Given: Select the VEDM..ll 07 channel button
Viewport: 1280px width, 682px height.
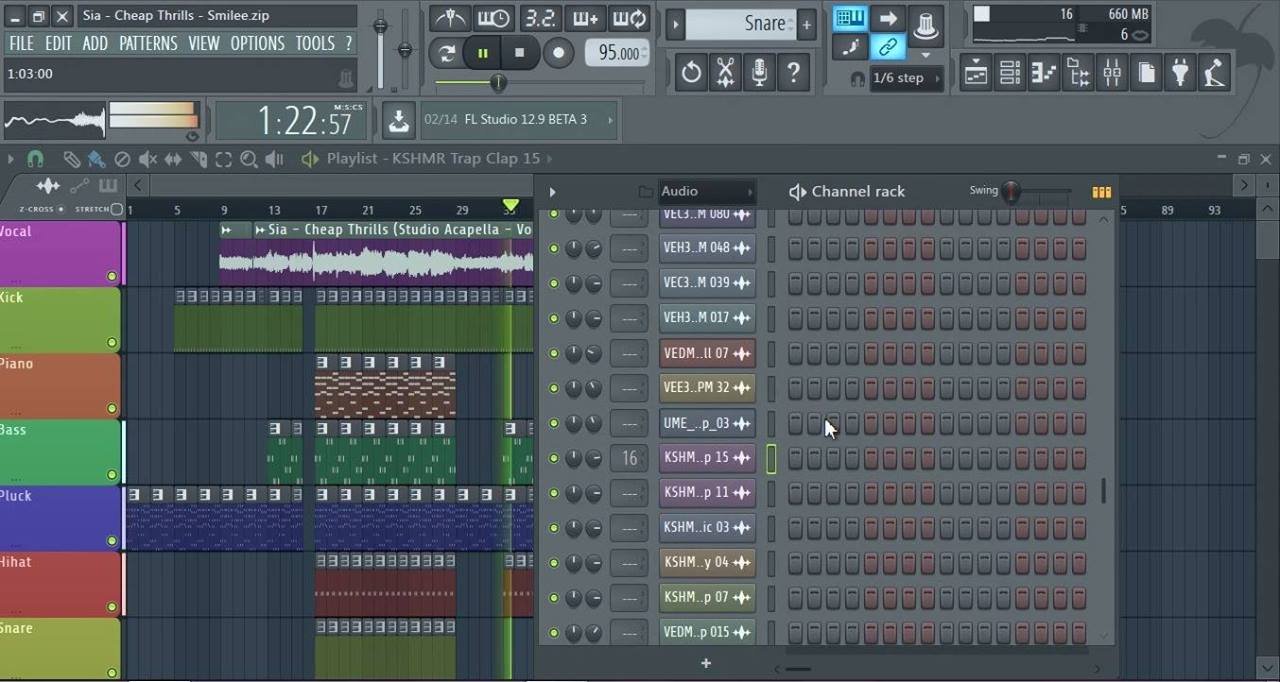Looking at the screenshot, I should click(707, 353).
